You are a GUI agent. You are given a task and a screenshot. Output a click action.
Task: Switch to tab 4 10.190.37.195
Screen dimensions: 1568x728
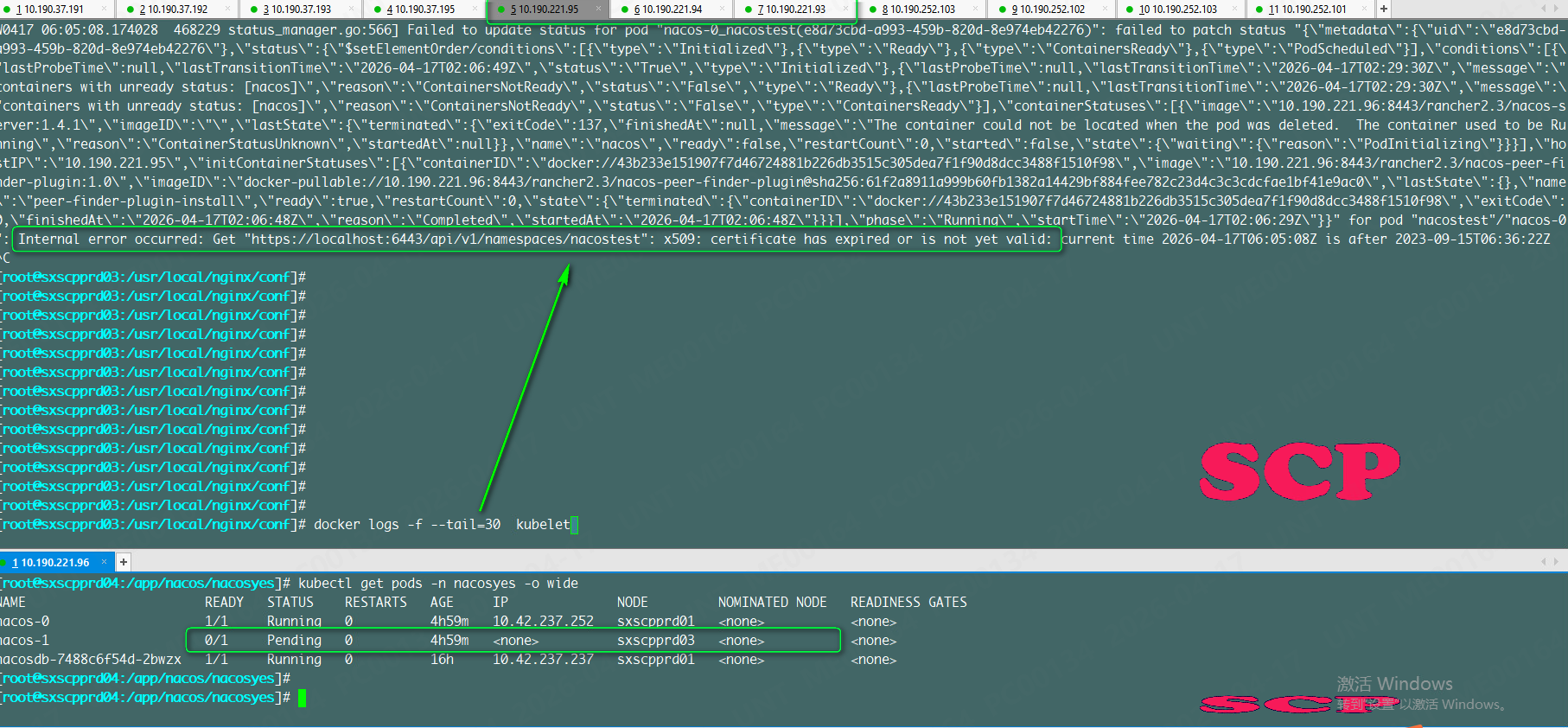pyautogui.click(x=424, y=10)
